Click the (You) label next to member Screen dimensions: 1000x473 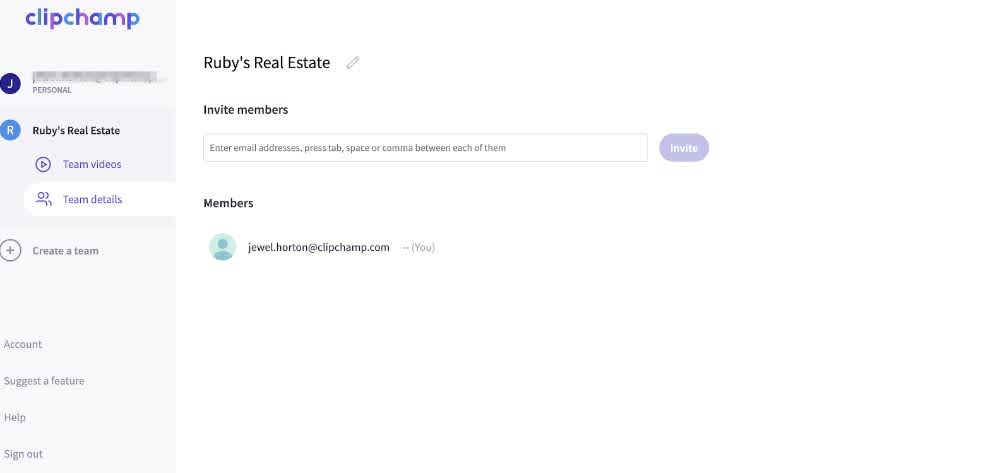pyautogui.click(x=423, y=247)
